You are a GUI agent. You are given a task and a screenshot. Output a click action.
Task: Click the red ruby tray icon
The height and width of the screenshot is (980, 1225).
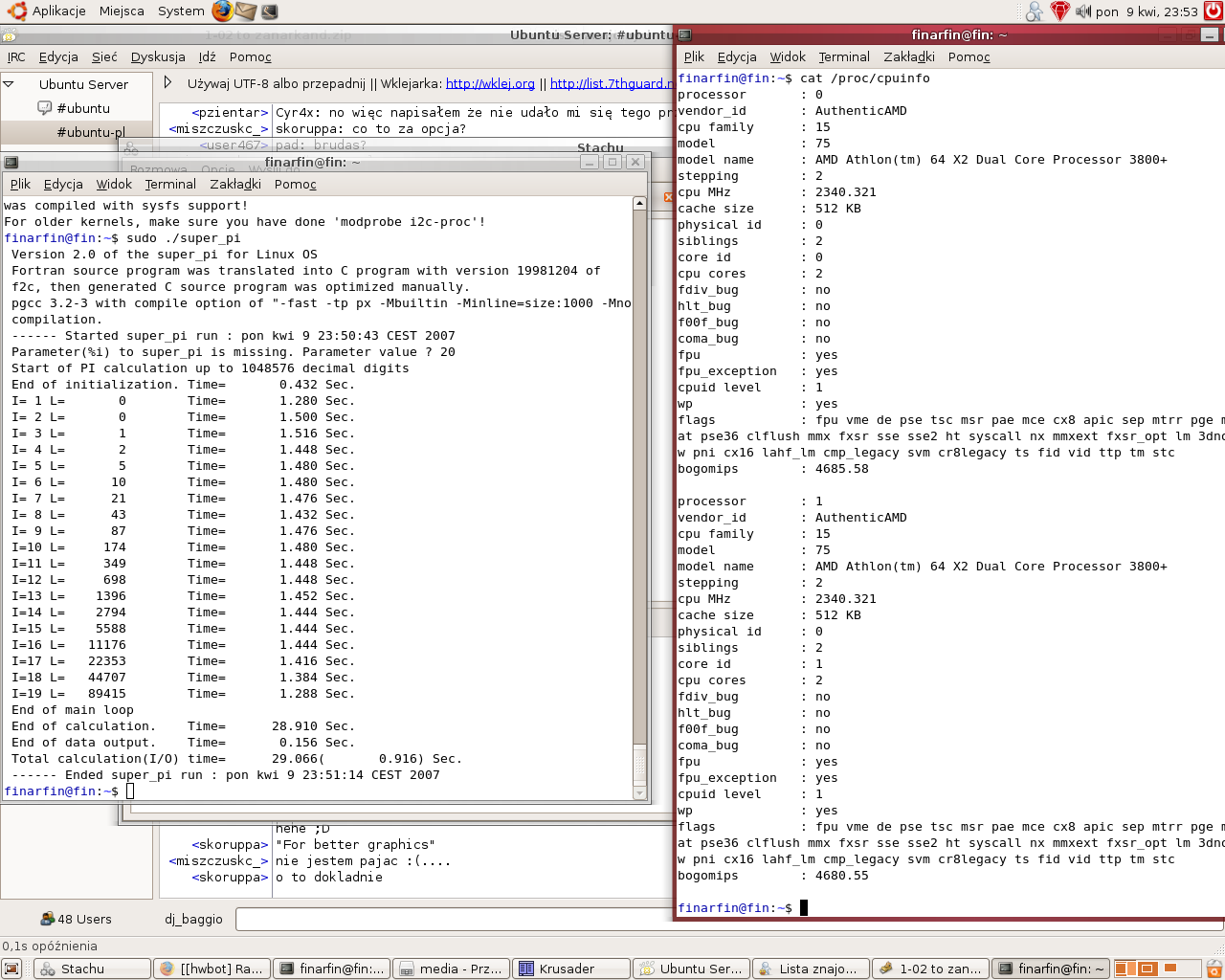1059,11
